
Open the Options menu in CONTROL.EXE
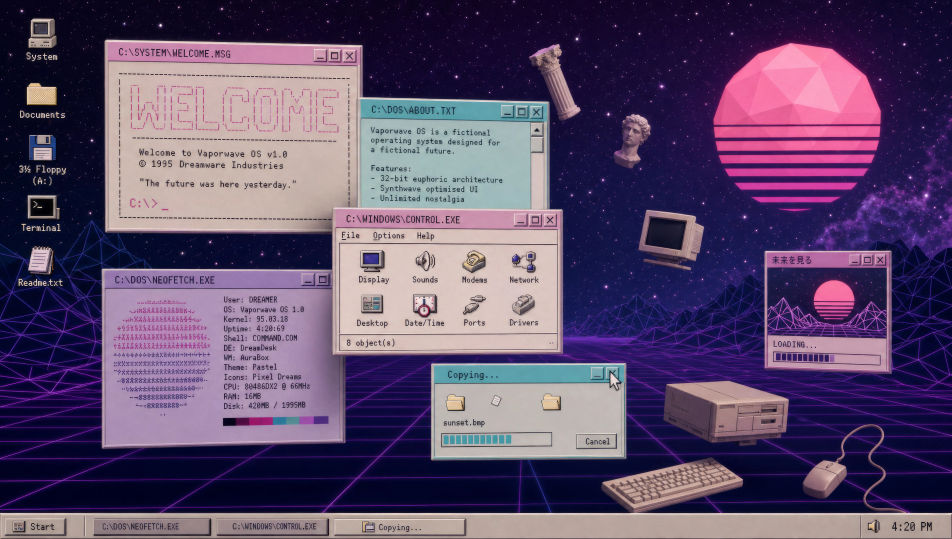[x=389, y=236]
